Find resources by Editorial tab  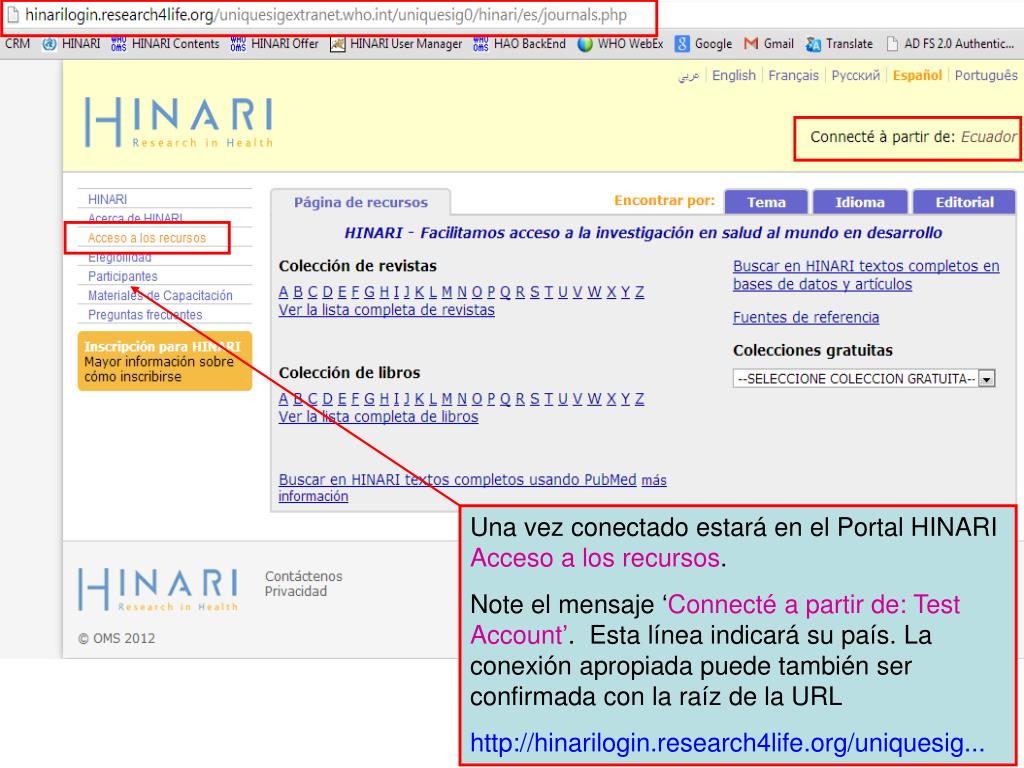[965, 202]
